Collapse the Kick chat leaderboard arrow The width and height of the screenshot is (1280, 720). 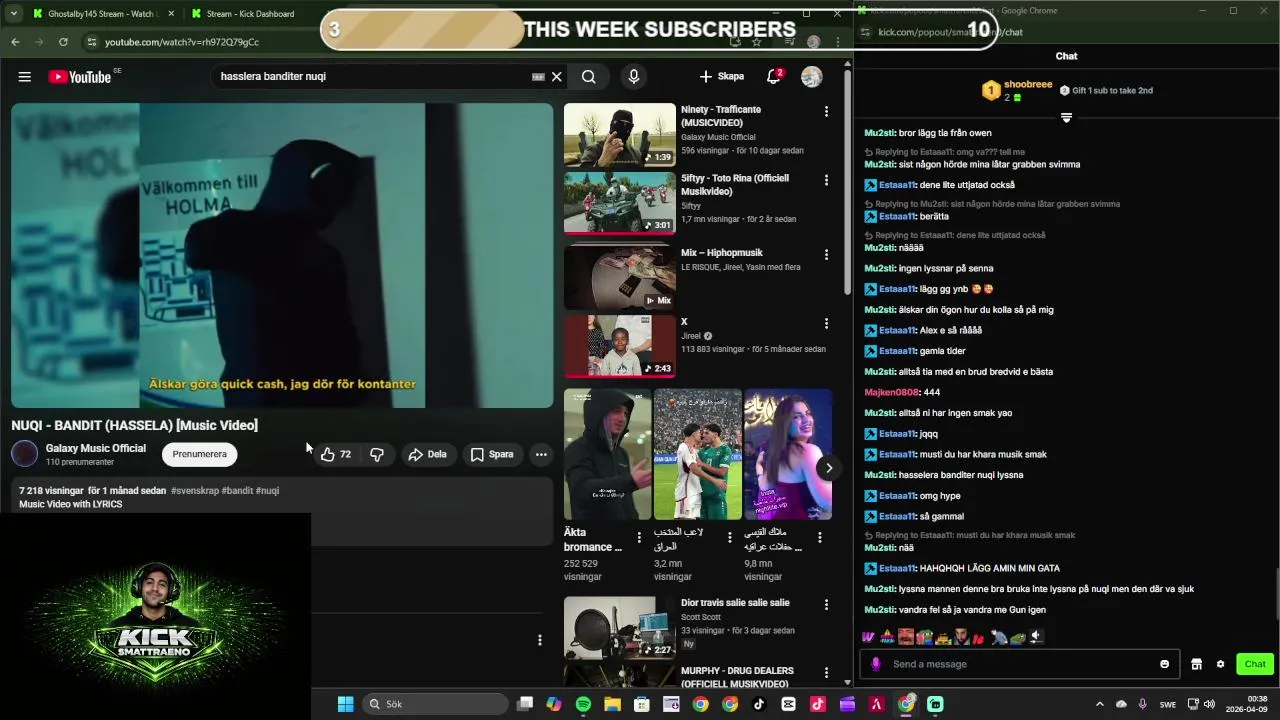[x=1066, y=118]
